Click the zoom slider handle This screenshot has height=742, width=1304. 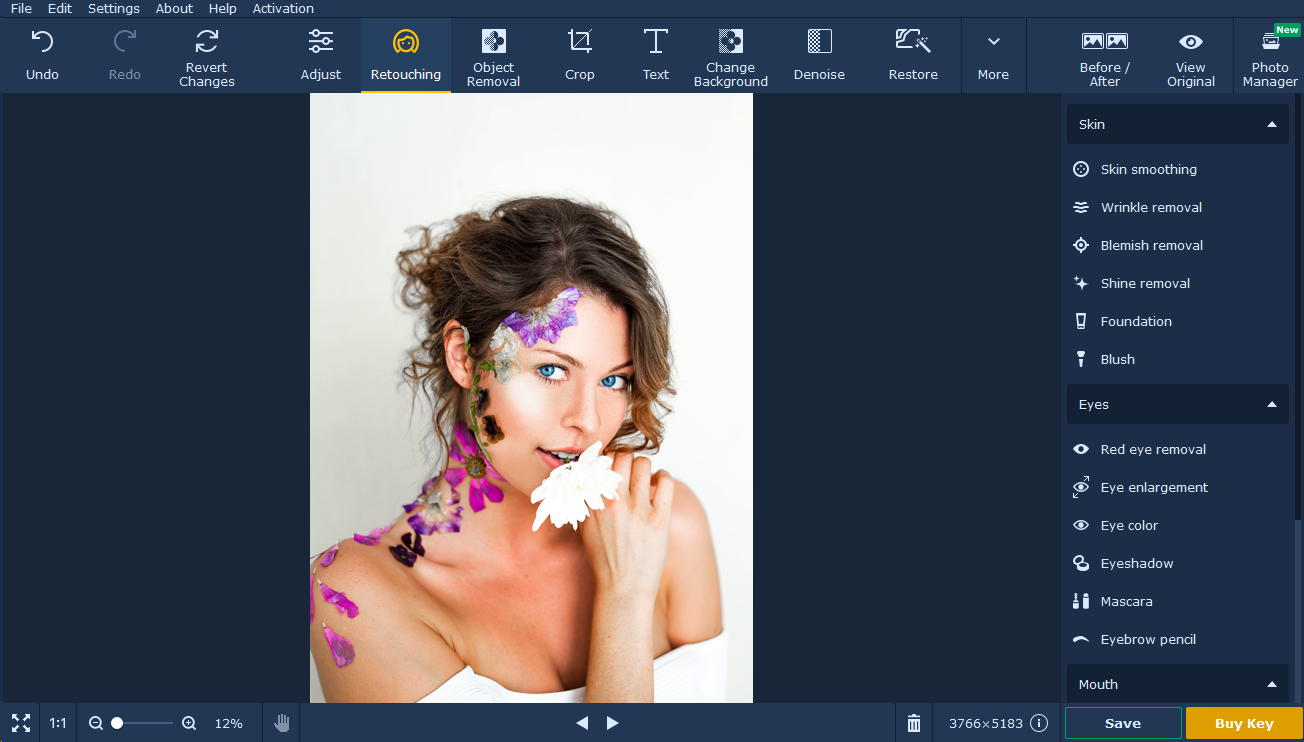[x=117, y=723]
